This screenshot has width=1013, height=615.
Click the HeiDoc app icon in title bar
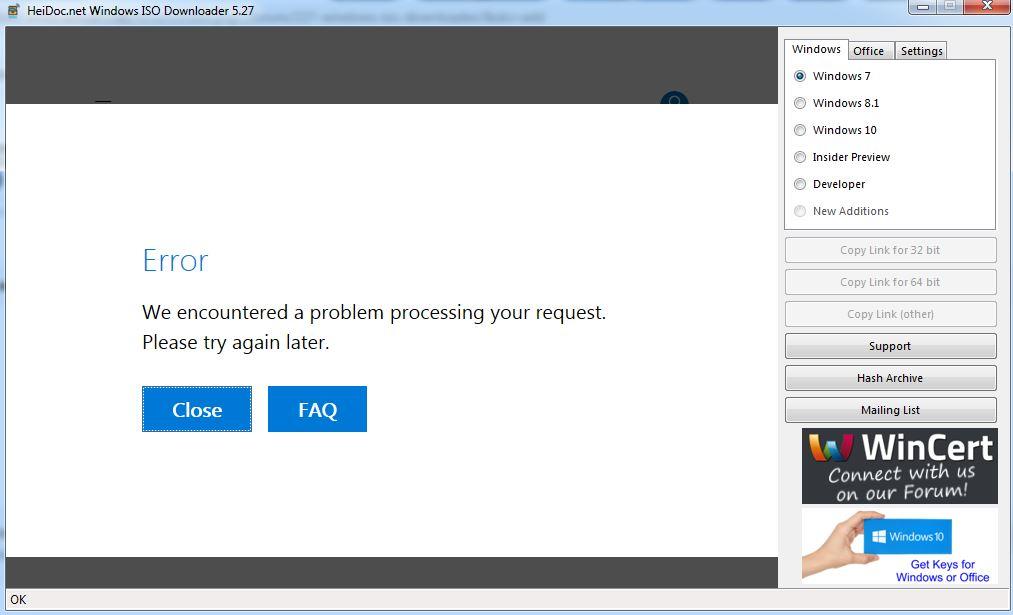[13, 9]
